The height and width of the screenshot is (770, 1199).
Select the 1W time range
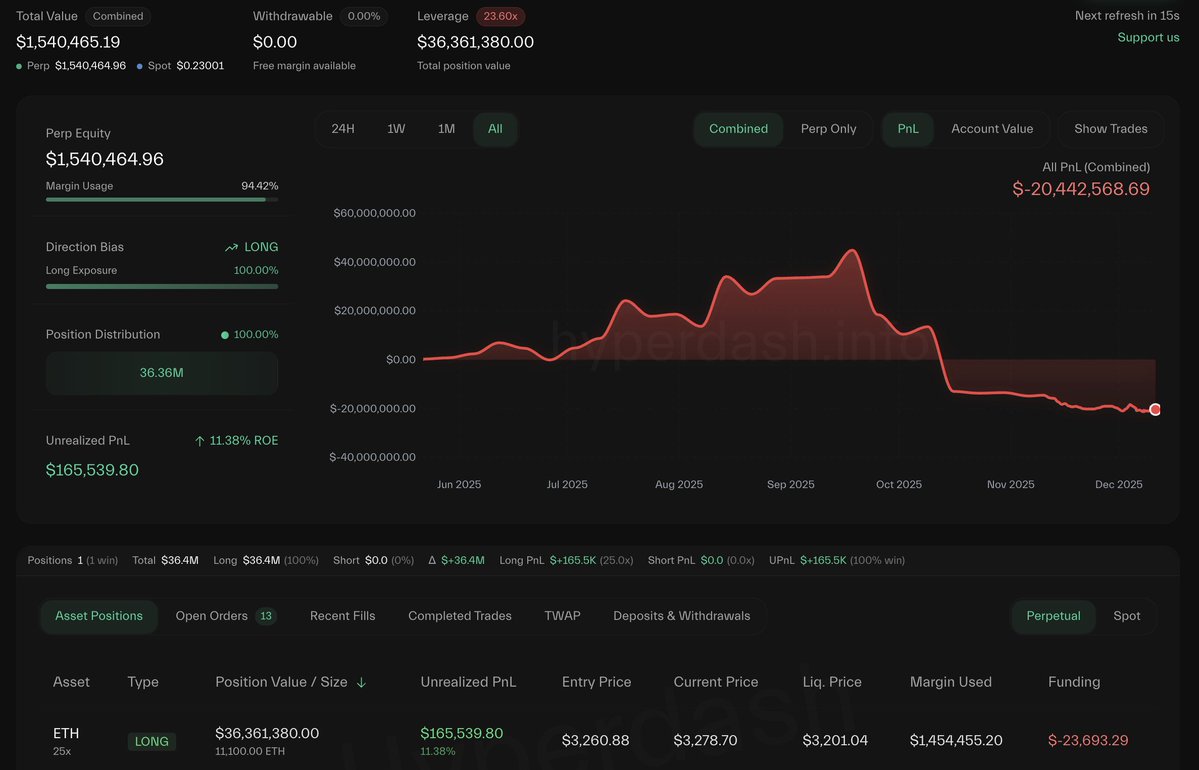click(396, 129)
